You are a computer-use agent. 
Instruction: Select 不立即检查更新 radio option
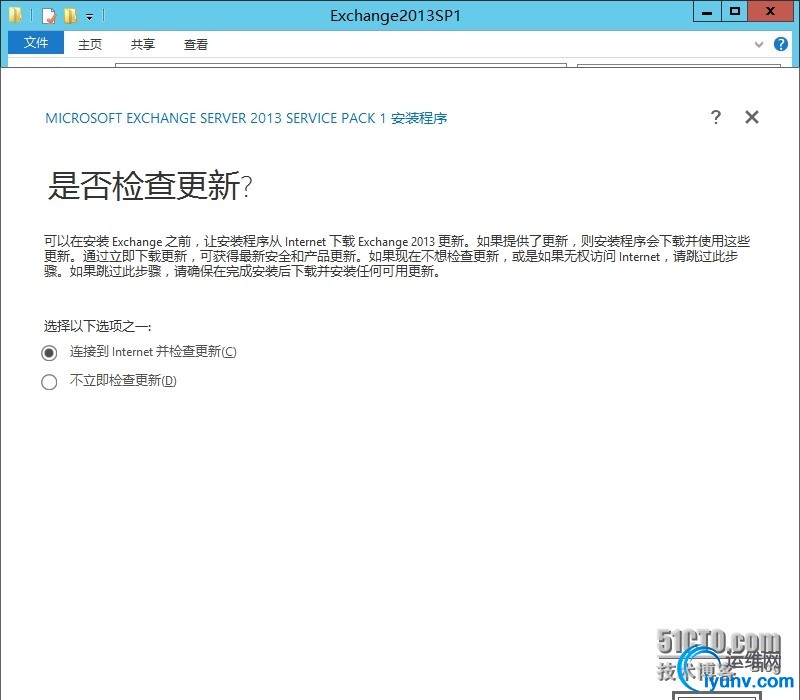(49, 382)
